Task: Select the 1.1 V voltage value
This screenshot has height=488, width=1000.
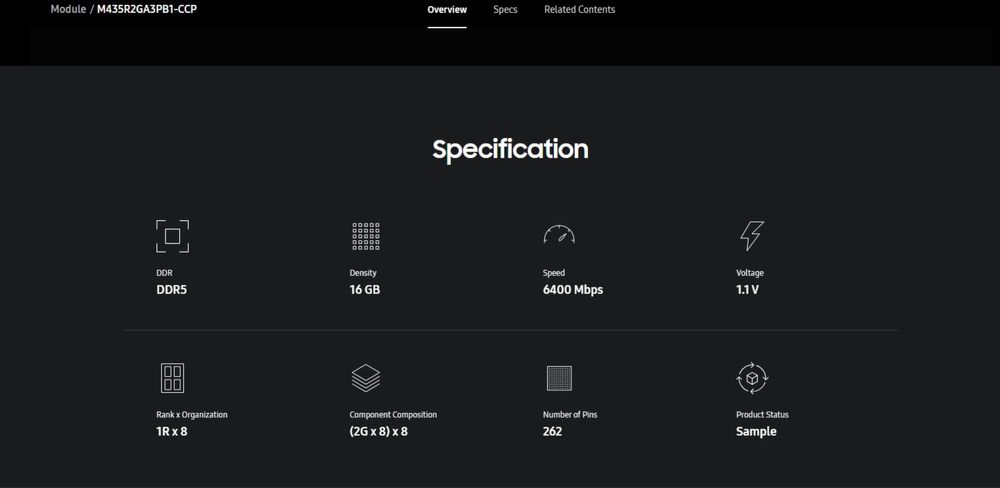Action: click(x=747, y=290)
